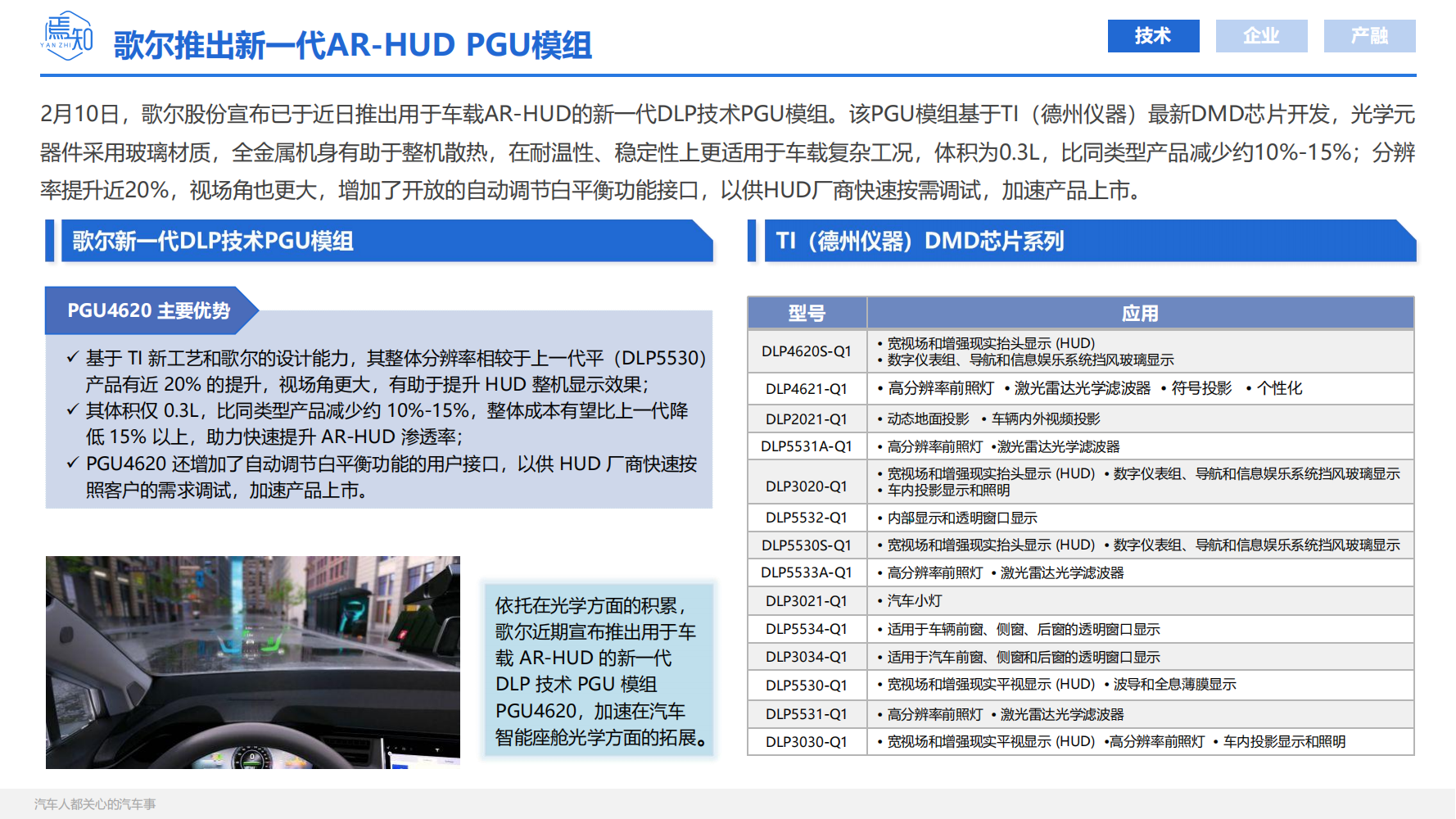Click the 车内投影显示和照明 text in the DLP3020-Q1 row
The height and width of the screenshot is (819, 1456).
(x=948, y=491)
